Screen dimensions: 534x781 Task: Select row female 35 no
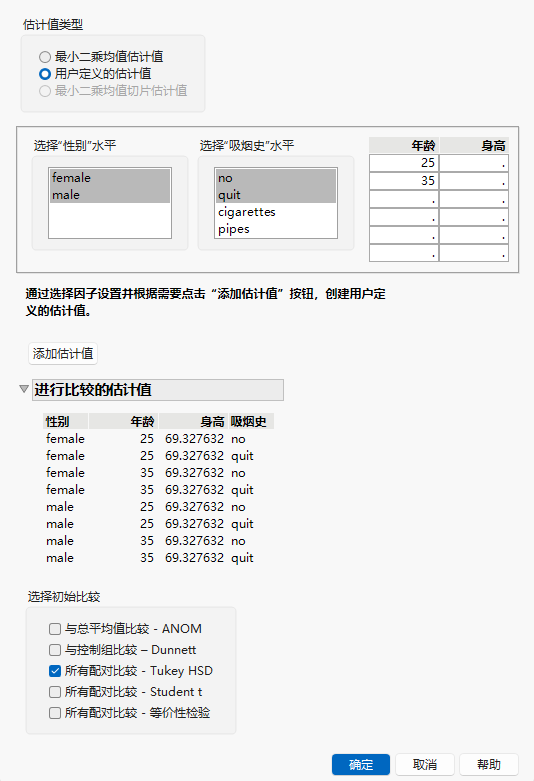click(x=158, y=473)
